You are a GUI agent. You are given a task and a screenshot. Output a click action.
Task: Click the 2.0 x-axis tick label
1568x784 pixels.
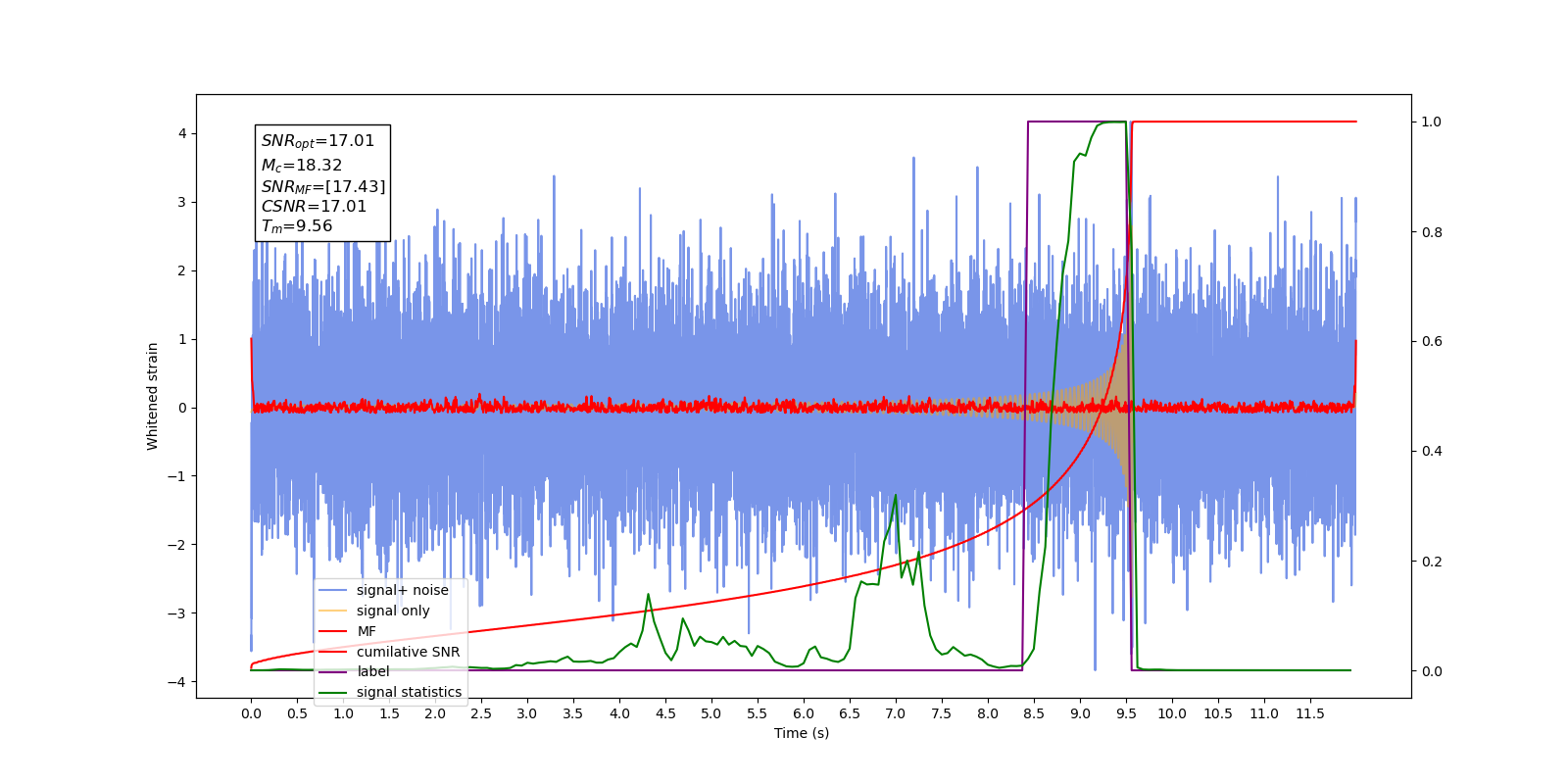click(435, 713)
